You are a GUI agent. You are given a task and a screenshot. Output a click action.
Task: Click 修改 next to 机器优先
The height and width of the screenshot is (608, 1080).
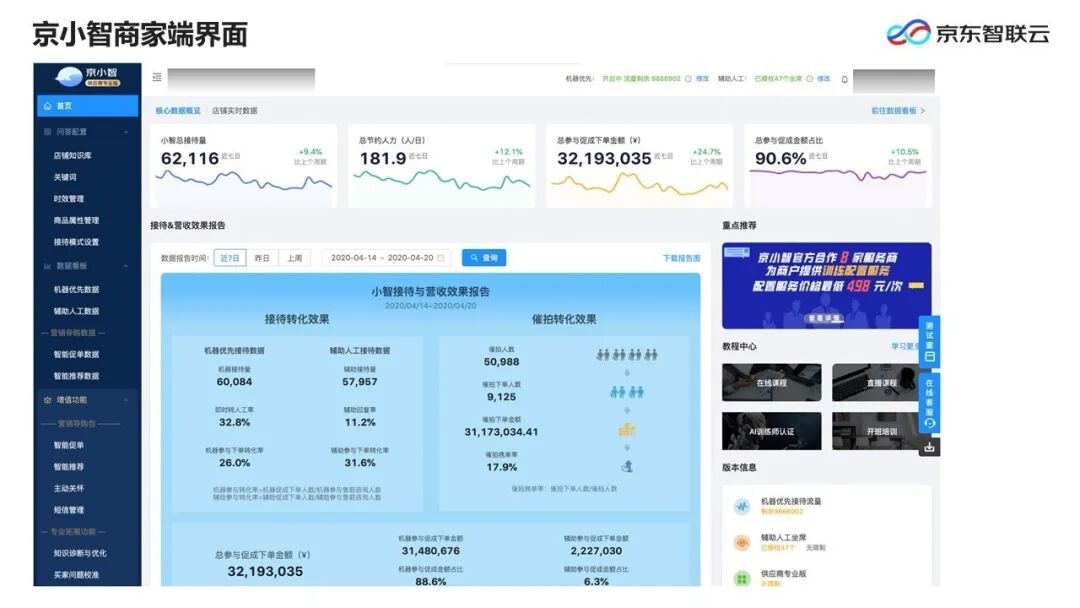(703, 79)
